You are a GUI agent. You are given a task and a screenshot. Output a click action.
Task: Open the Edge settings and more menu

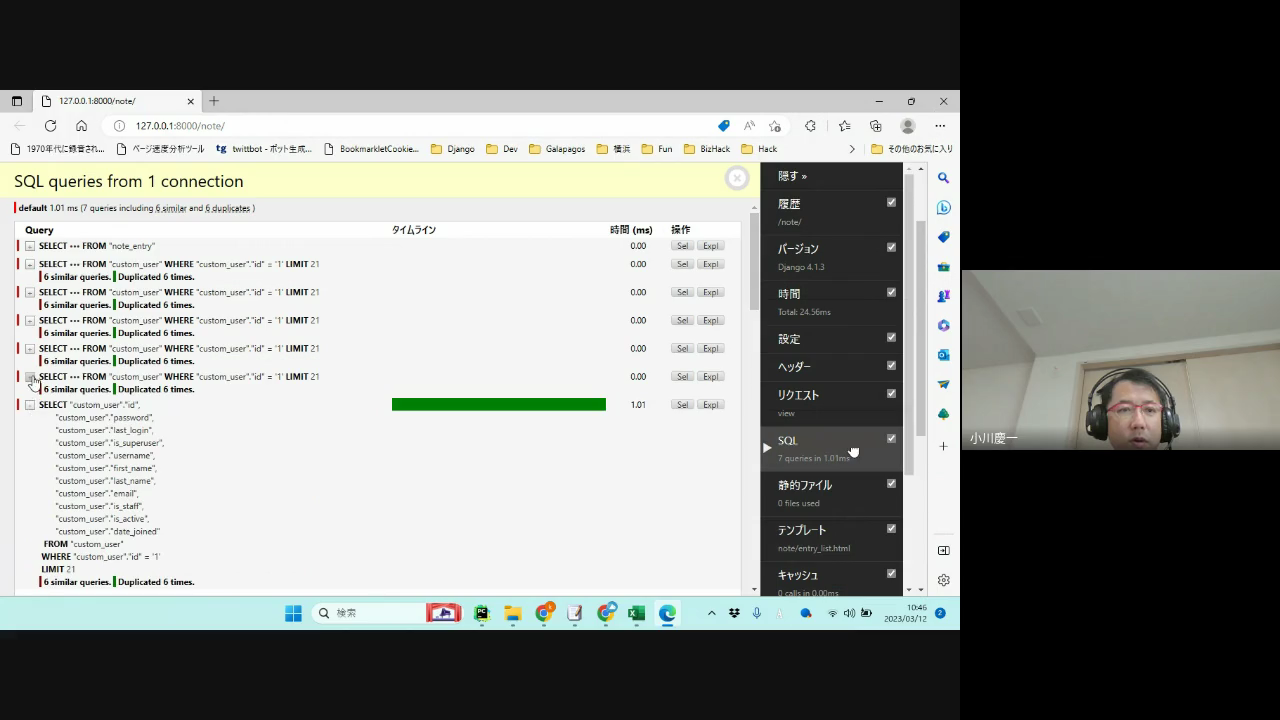coord(940,126)
